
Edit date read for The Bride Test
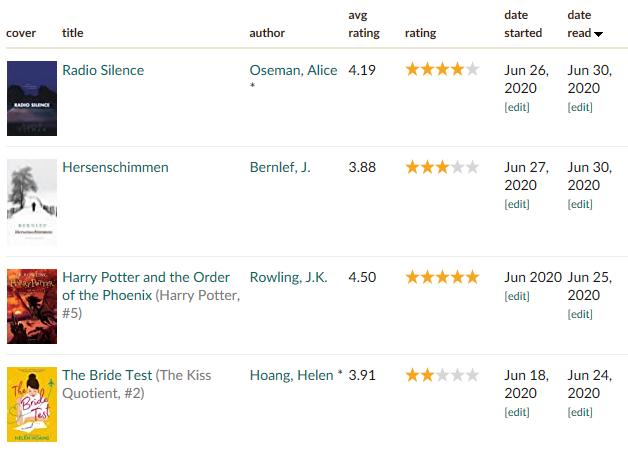[x=580, y=412]
